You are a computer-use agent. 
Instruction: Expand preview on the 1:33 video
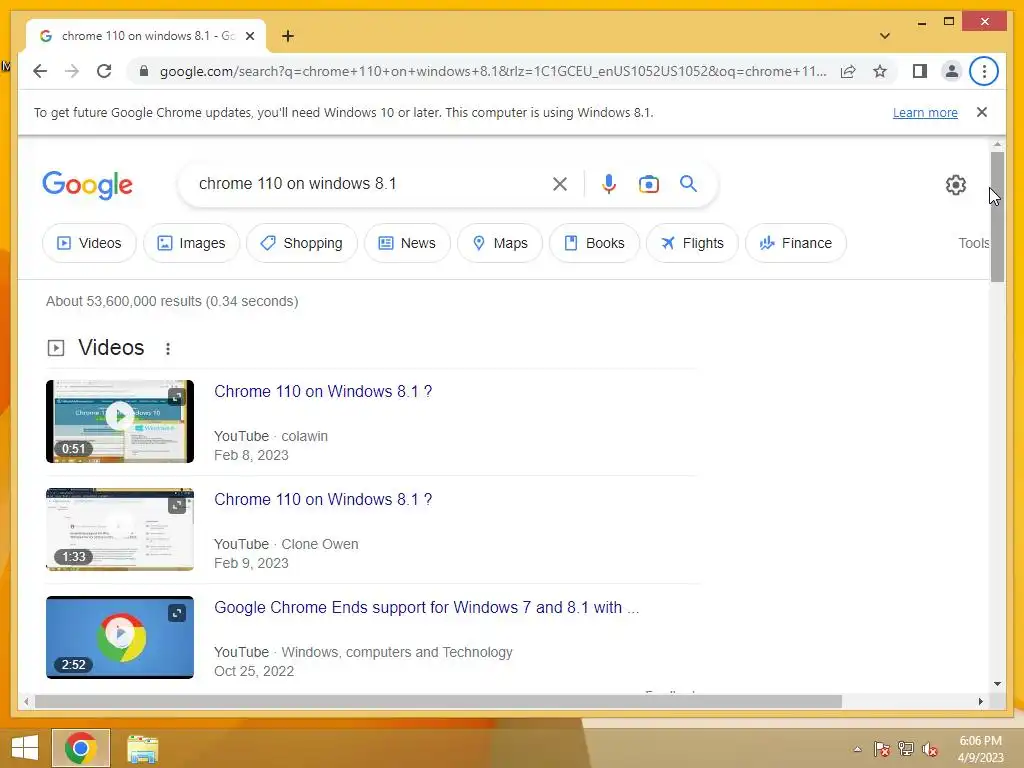click(x=176, y=505)
